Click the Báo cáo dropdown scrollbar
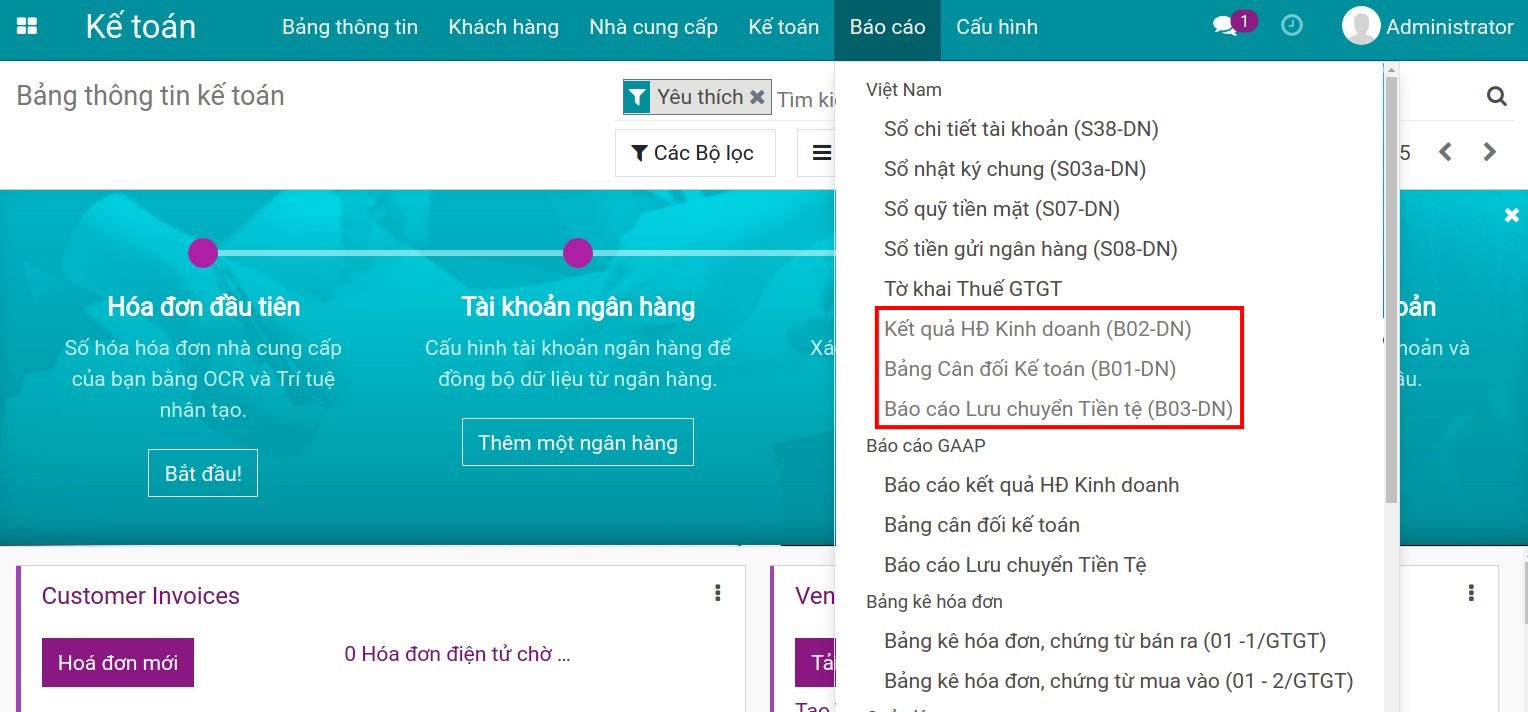 1391,290
